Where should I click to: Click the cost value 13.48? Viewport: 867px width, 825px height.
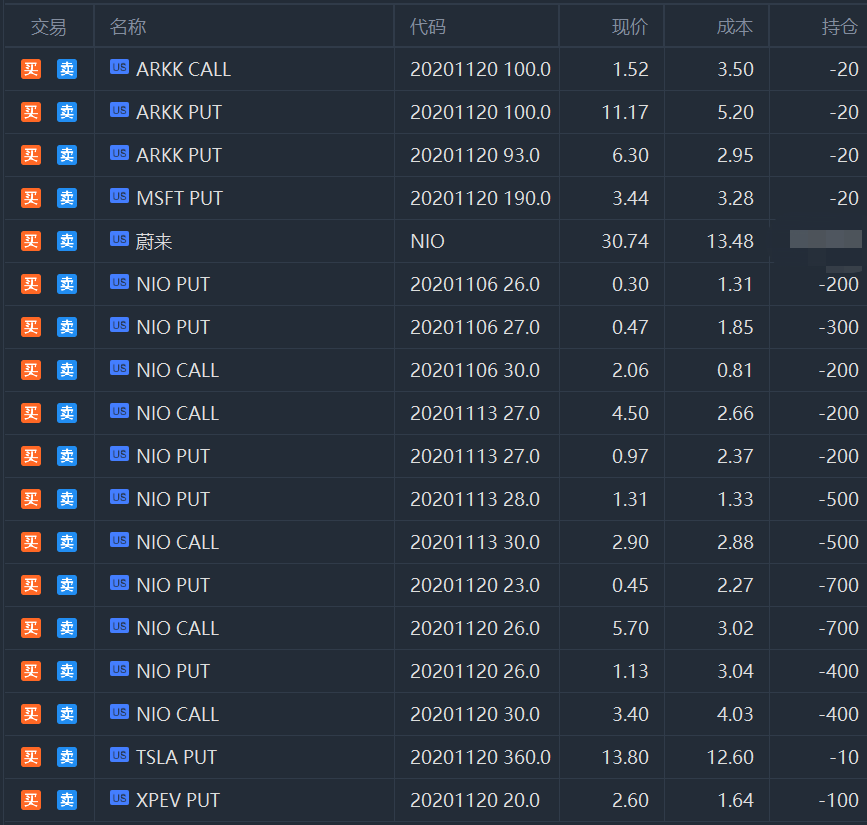tap(730, 241)
